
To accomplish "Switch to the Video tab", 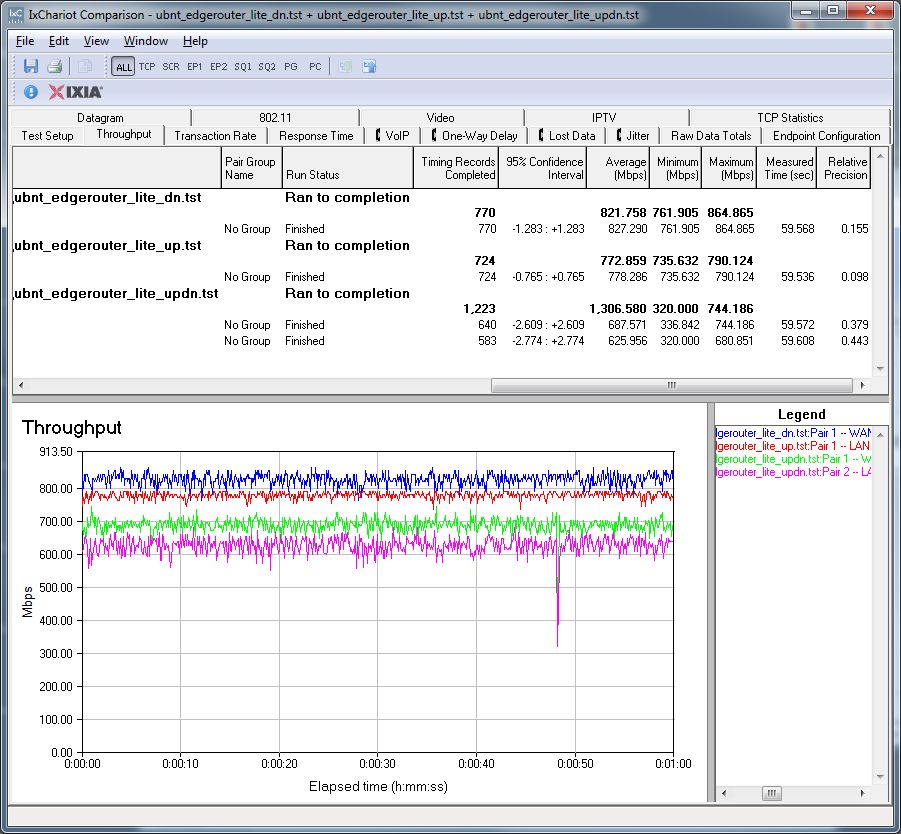I will pos(441,117).
